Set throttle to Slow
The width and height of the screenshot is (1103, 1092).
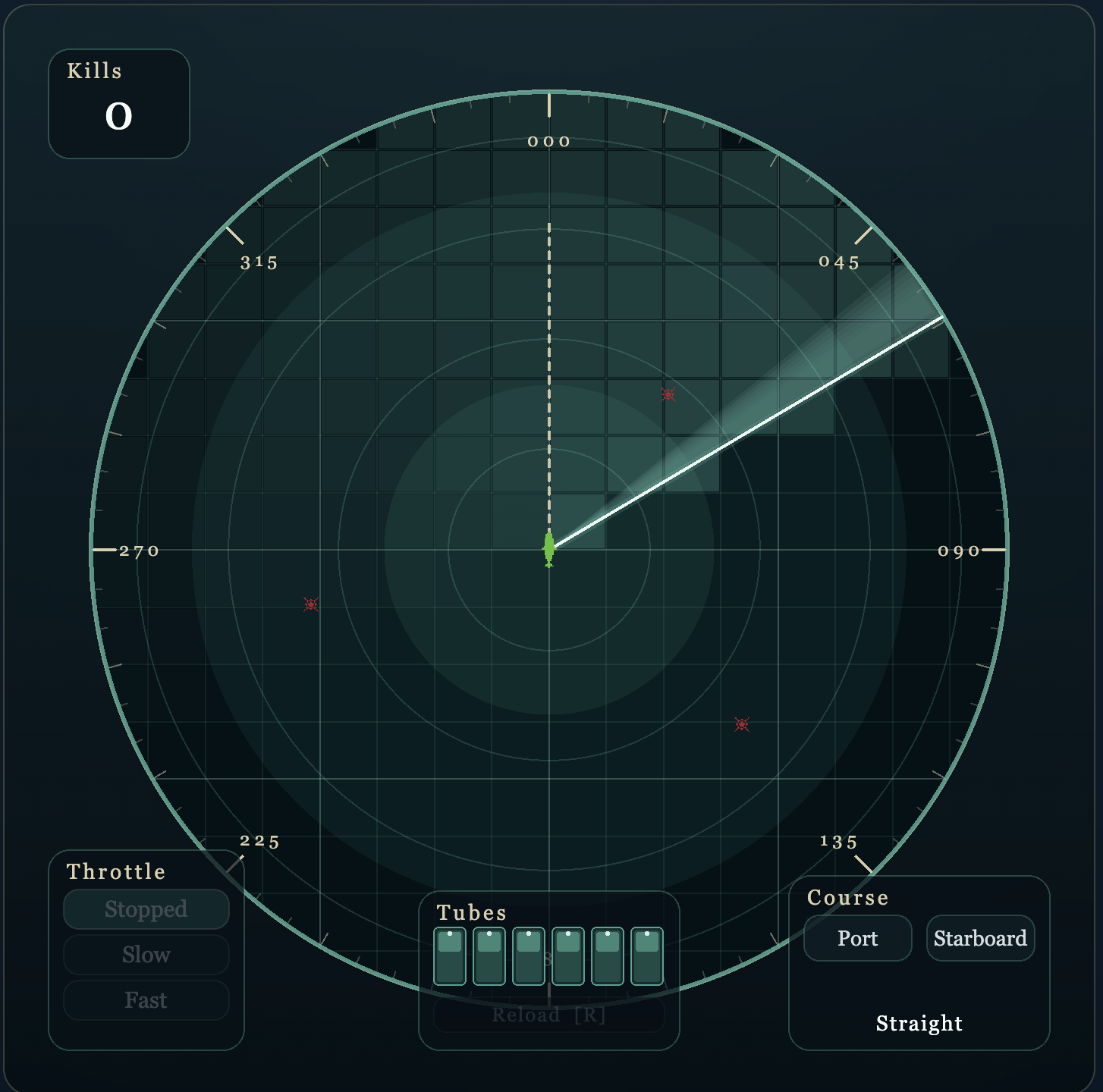(146, 955)
